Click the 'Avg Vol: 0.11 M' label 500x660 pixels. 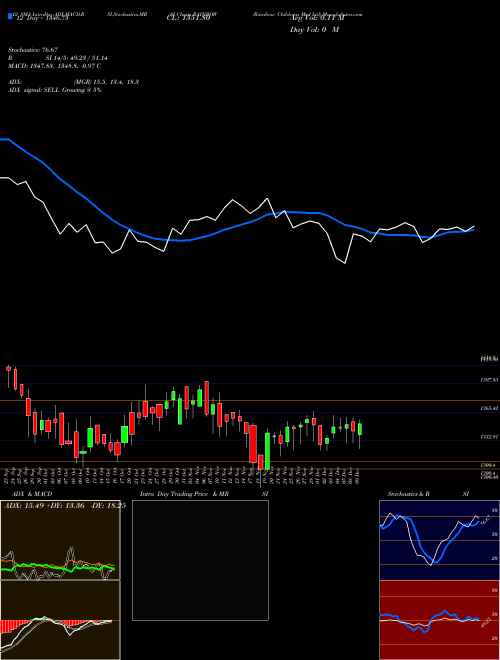click(317, 18)
